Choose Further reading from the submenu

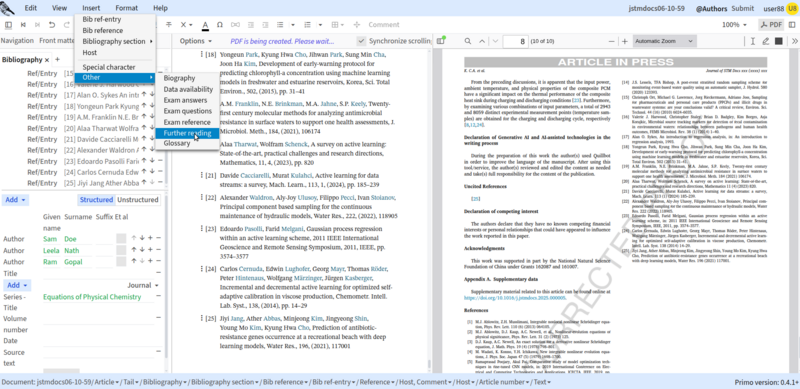pyautogui.click(x=187, y=133)
